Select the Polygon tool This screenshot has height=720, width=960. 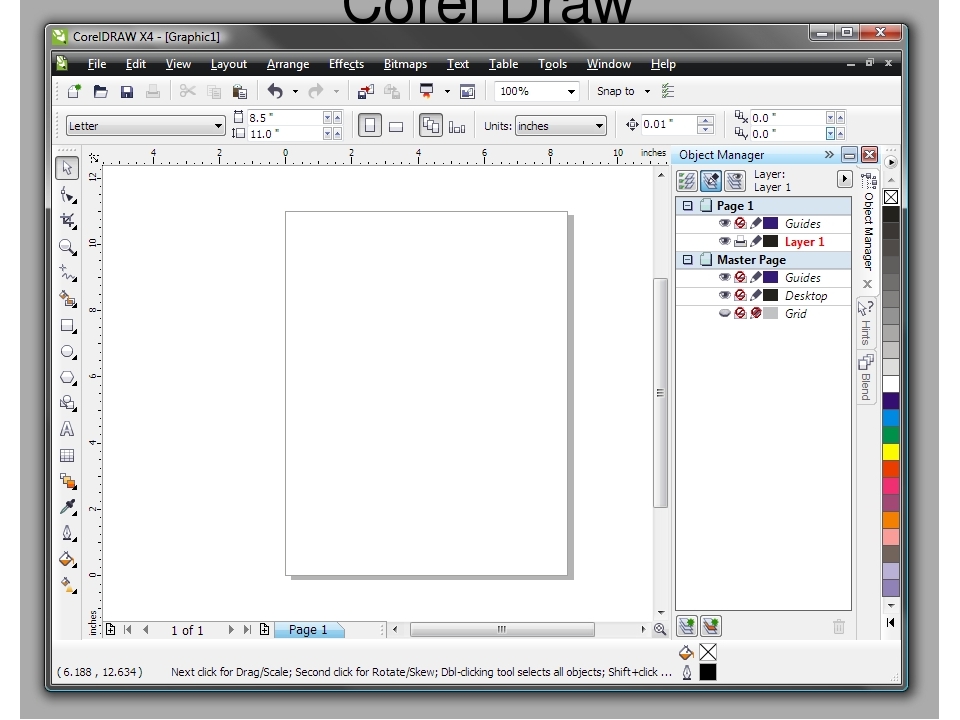click(67, 378)
